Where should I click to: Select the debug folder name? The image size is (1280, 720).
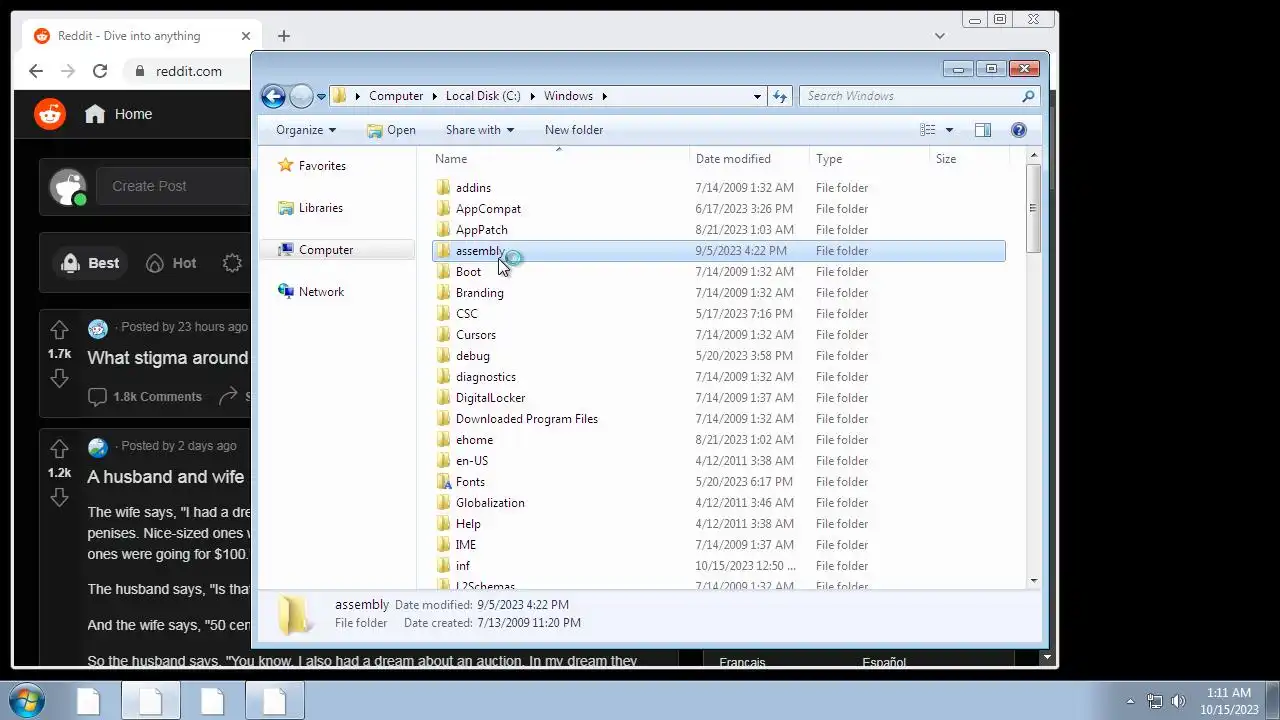coord(472,356)
